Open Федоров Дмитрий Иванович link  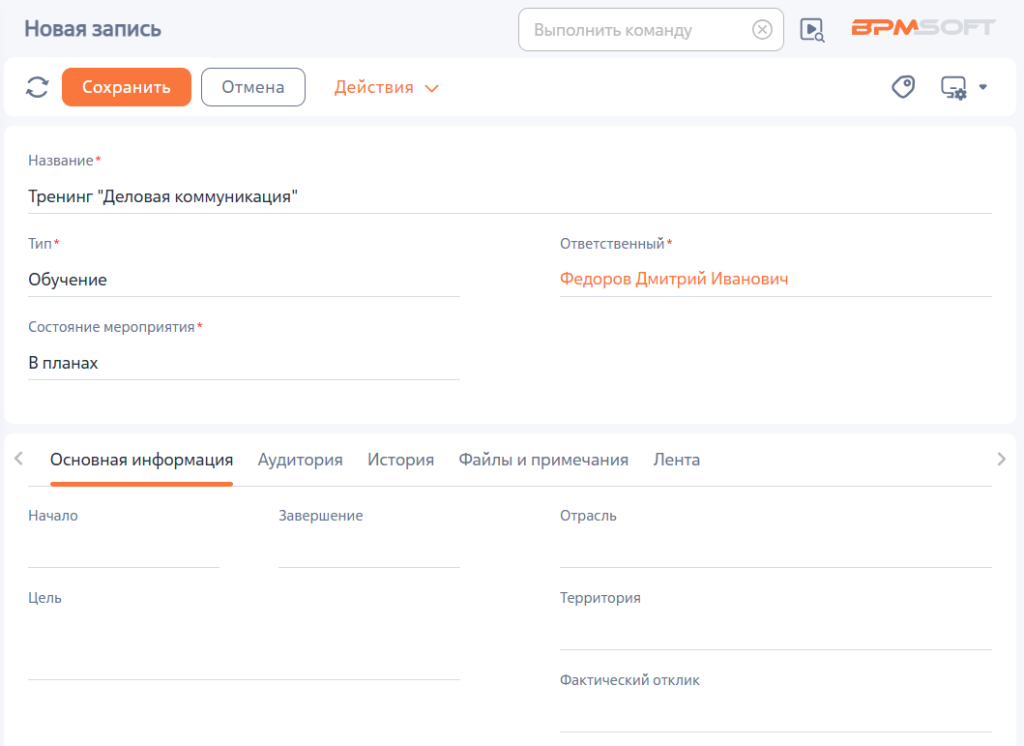[673, 279]
